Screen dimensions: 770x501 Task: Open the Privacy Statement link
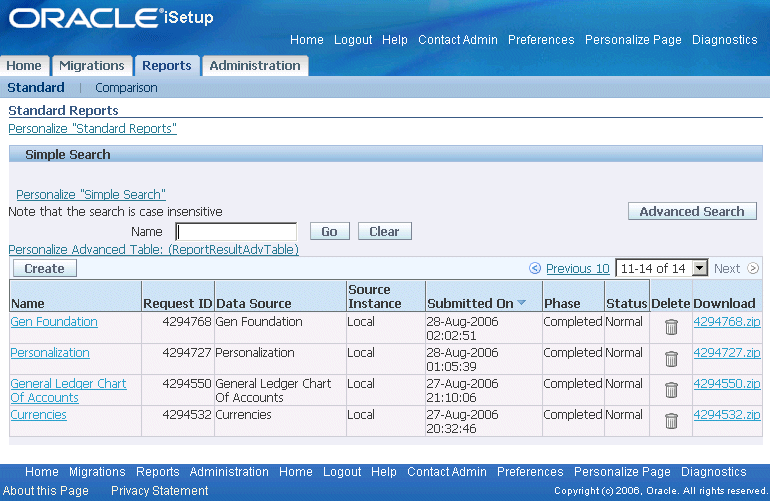[x=160, y=491]
